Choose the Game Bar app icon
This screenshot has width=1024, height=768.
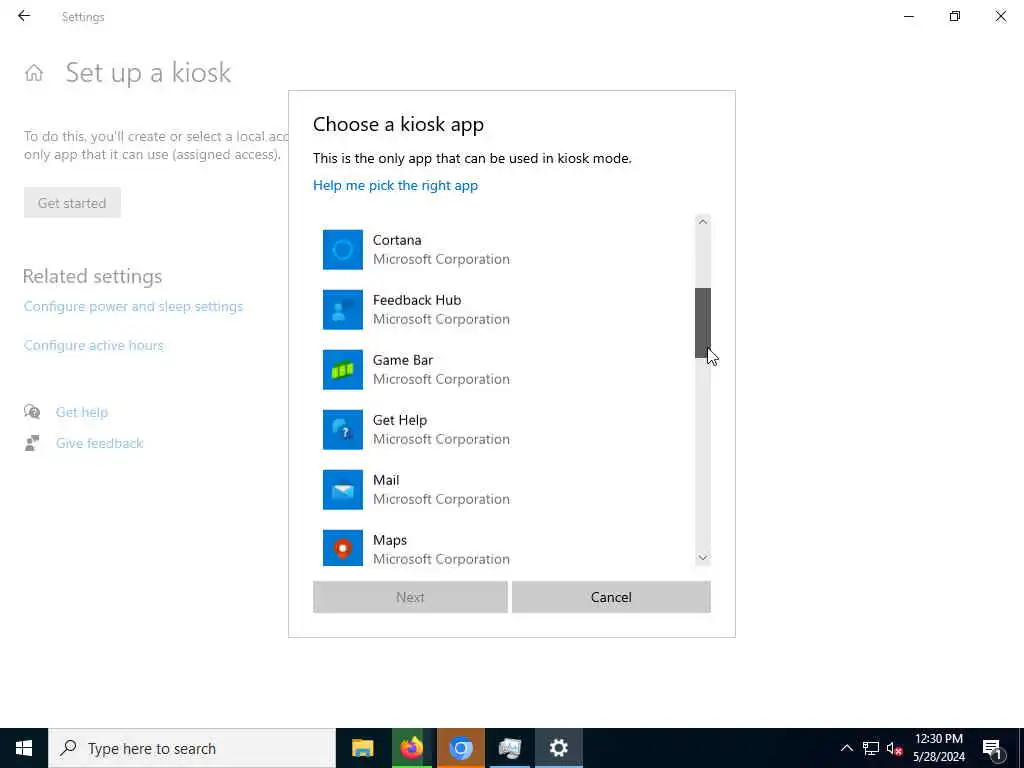[x=343, y=370]
